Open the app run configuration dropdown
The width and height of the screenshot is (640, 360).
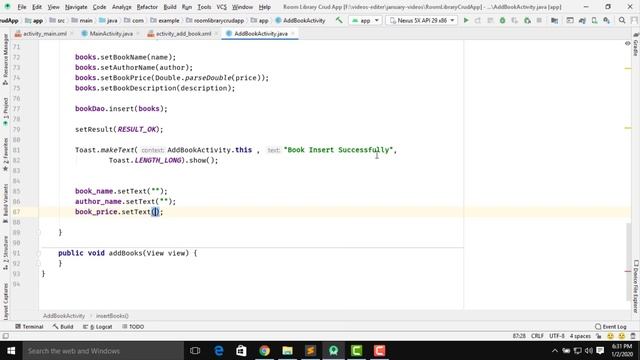(365, 20)
